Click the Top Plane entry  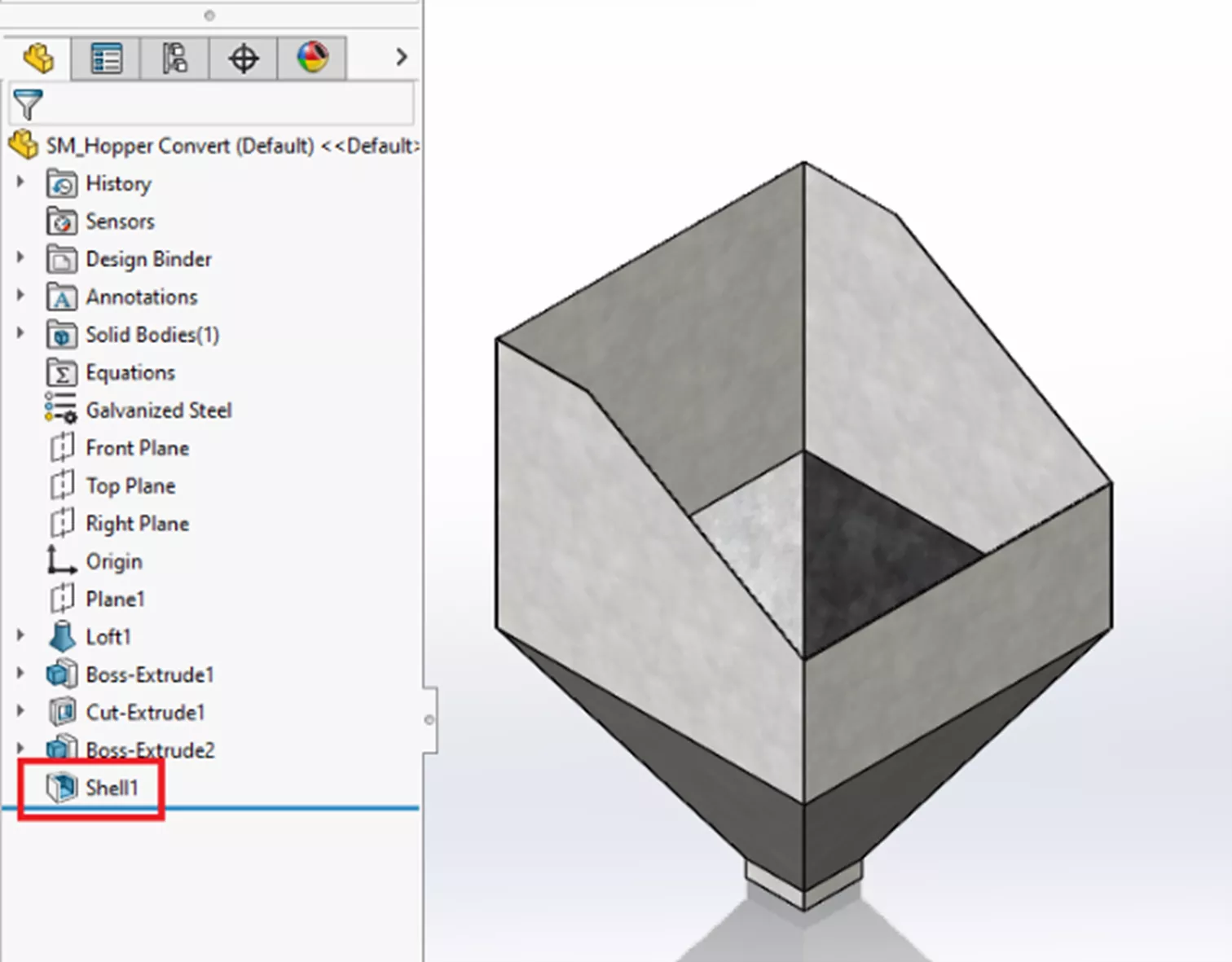click(130, 485)
